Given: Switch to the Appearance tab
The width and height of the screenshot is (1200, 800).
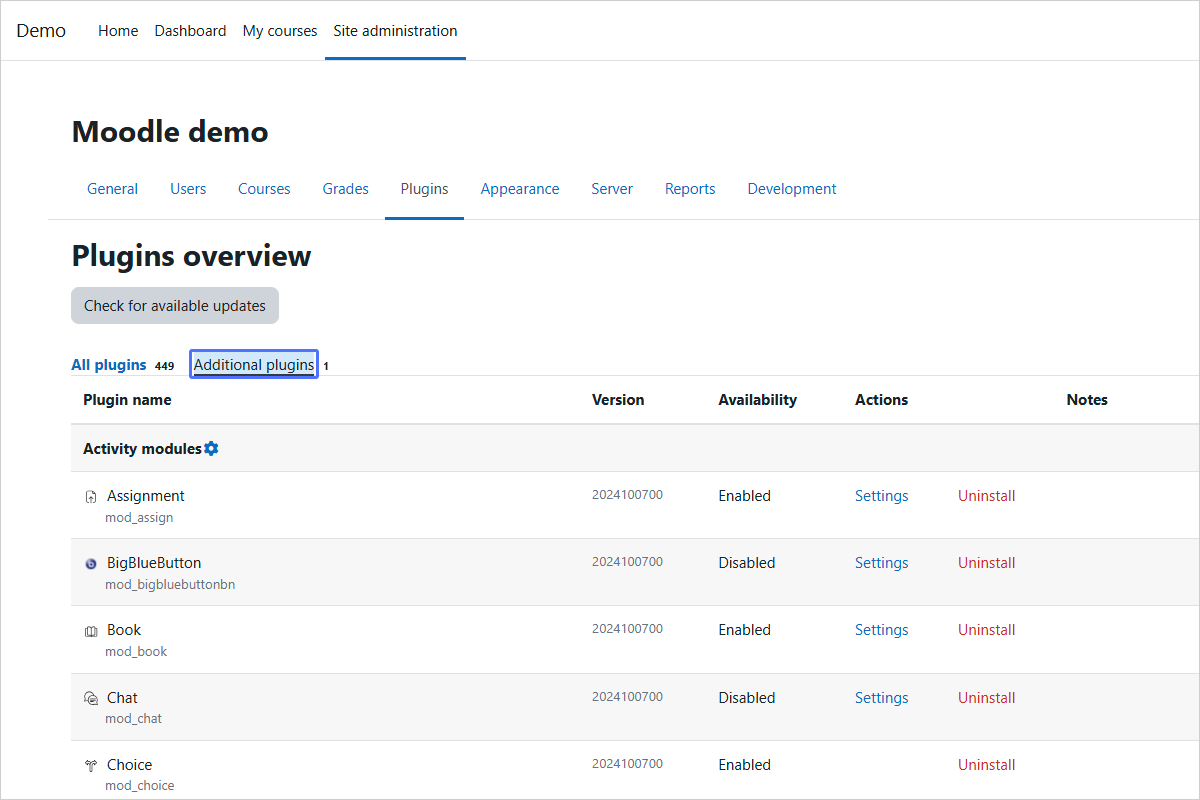Looking at the screenshot, I should (520, 189).
